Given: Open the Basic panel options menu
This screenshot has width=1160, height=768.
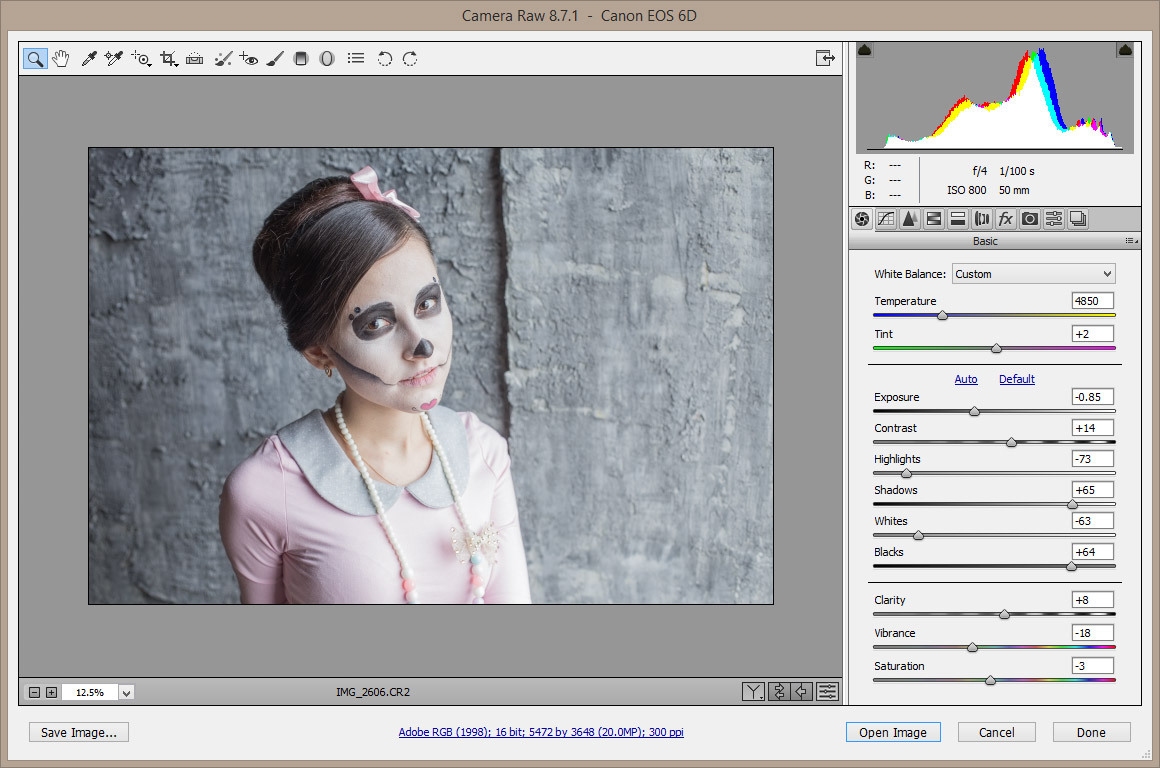Looking at the screenshot, I should click(x=1130, y=241).
